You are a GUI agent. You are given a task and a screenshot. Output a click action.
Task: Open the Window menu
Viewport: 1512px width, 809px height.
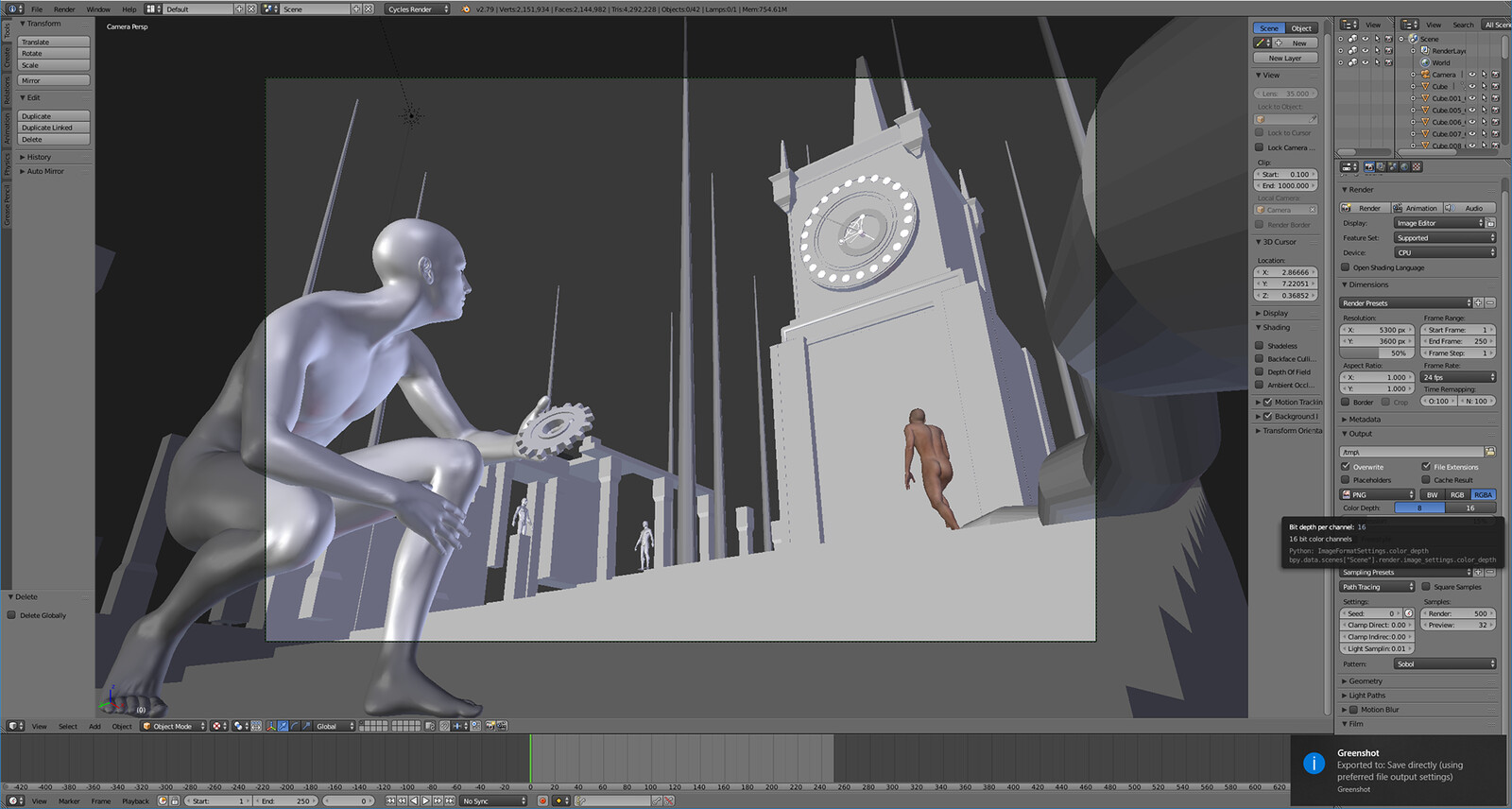[98, 9]
